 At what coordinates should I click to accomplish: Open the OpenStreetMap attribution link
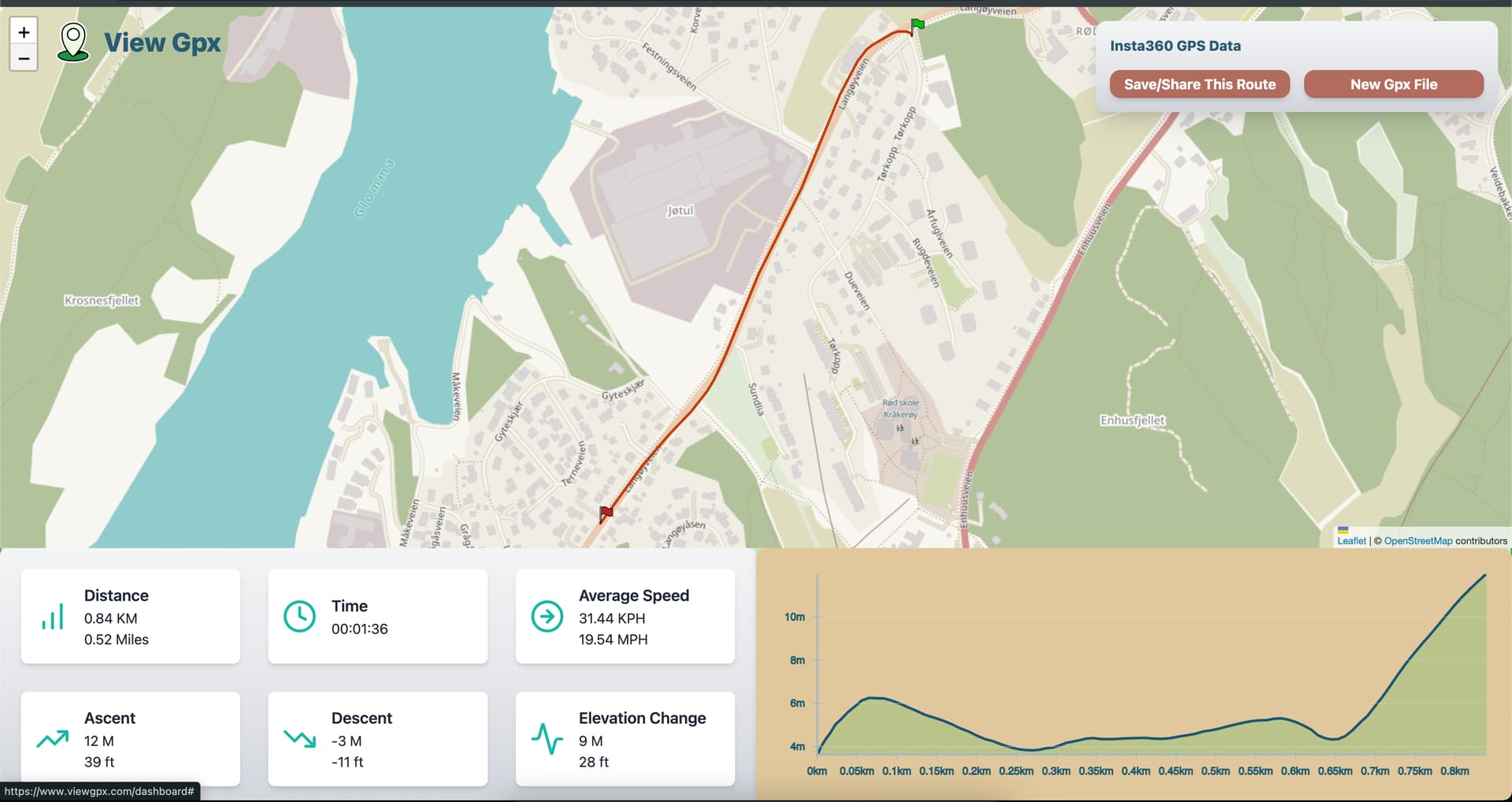click(1418, 540)
